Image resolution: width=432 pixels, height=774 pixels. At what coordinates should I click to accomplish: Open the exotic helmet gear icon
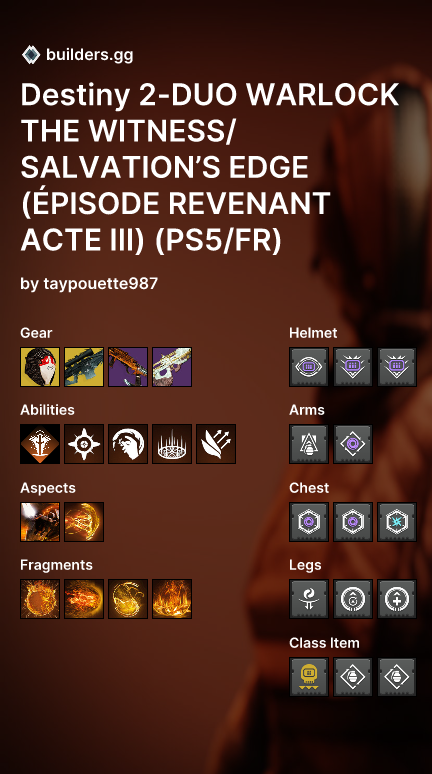coord(40,367)
